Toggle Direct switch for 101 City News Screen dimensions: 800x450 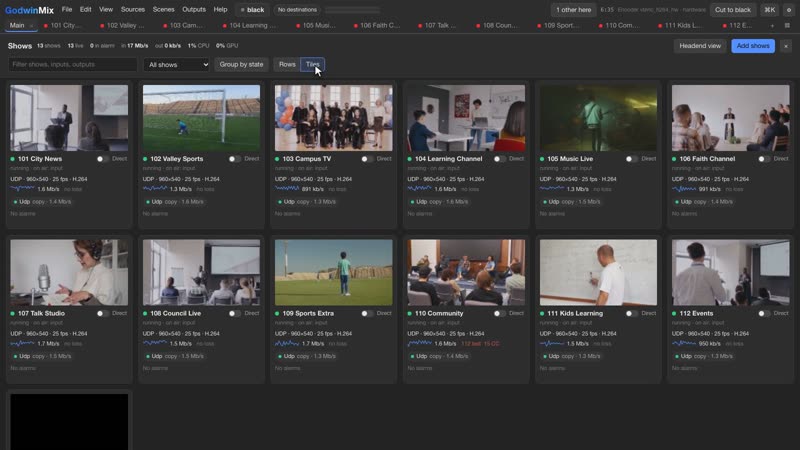(x=103, y=159)
